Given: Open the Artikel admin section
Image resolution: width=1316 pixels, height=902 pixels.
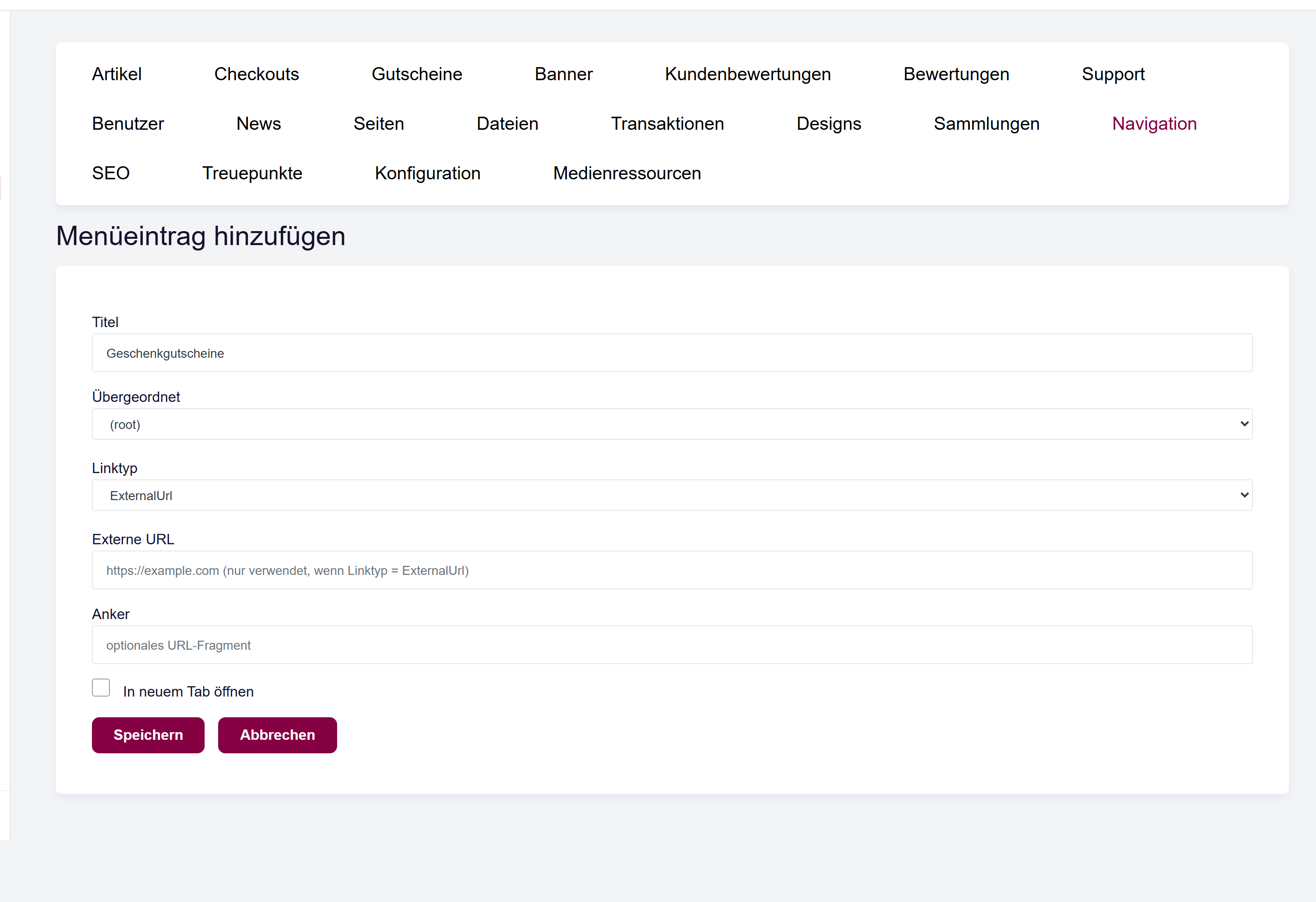Looking at the screenshot, I should click(x=117, y=74).
